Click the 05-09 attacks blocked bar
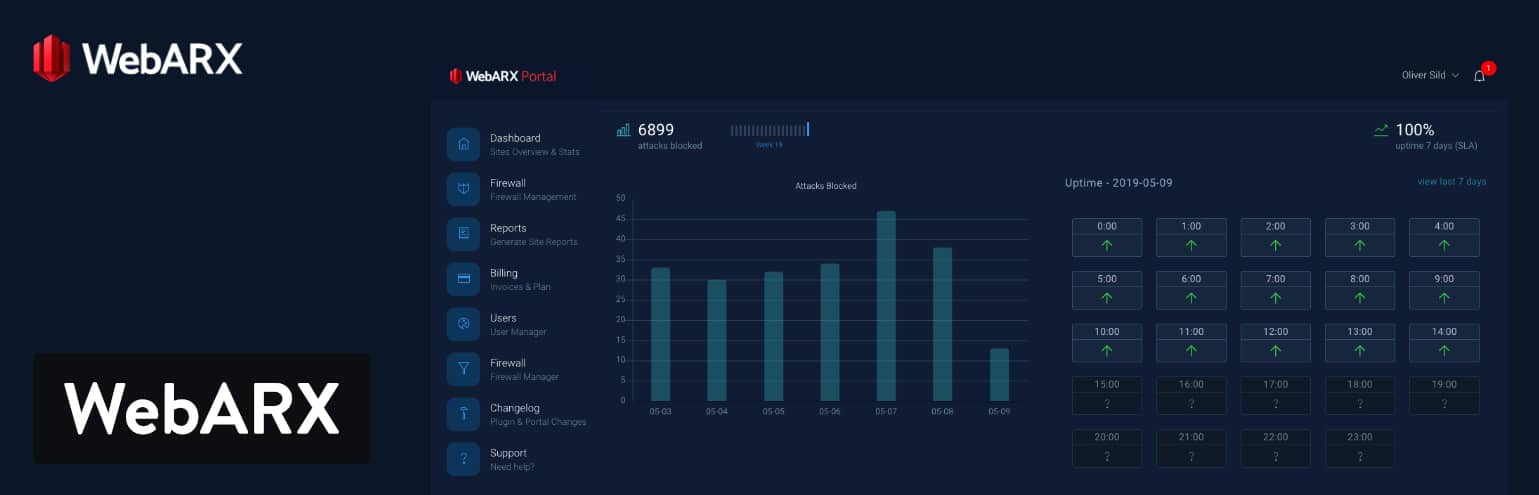Image resolution: width=1539 pixels, height=495 pixels. click(x=999, y=375)
